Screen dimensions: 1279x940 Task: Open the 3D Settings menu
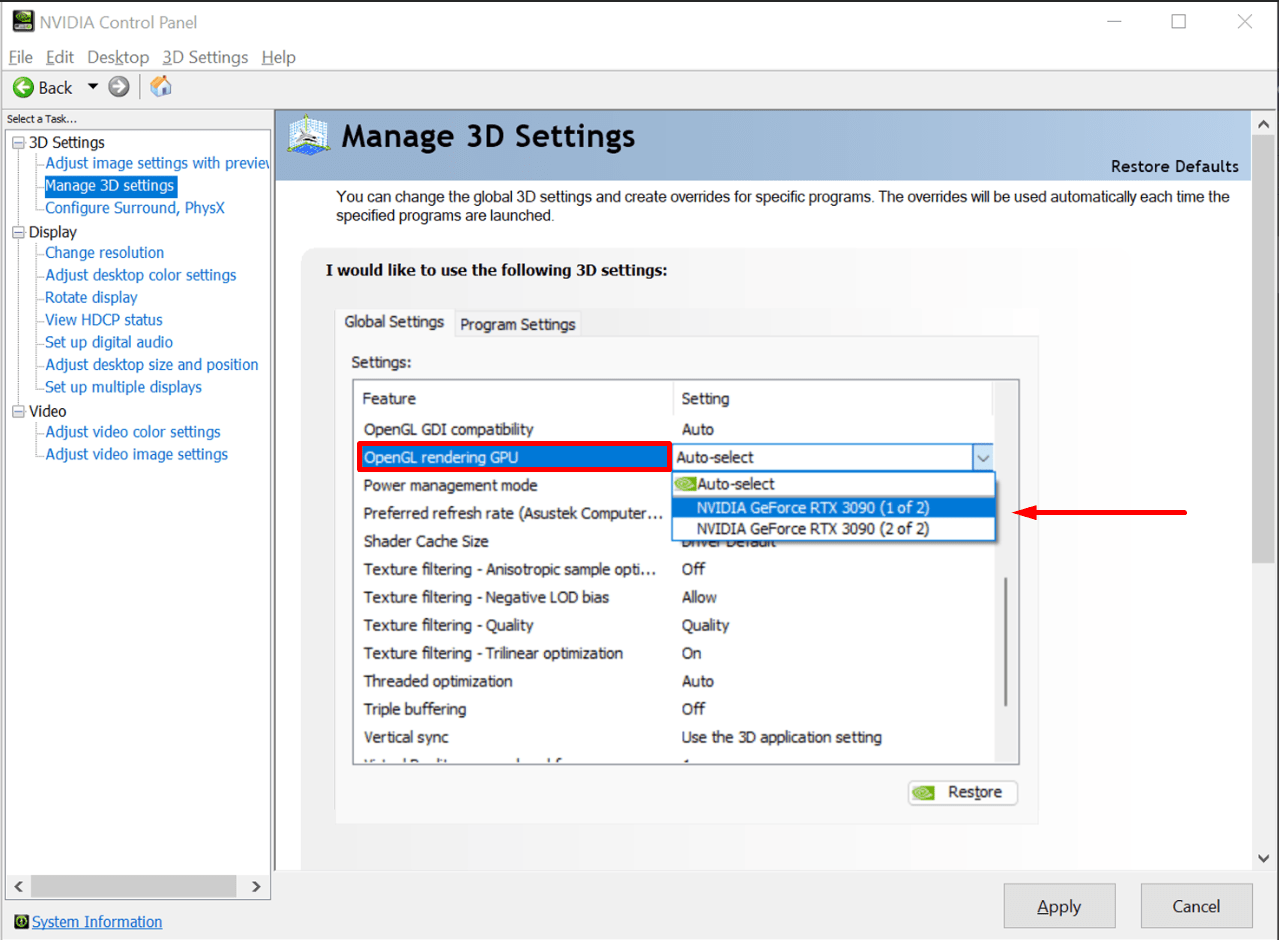tap(205, 57)
